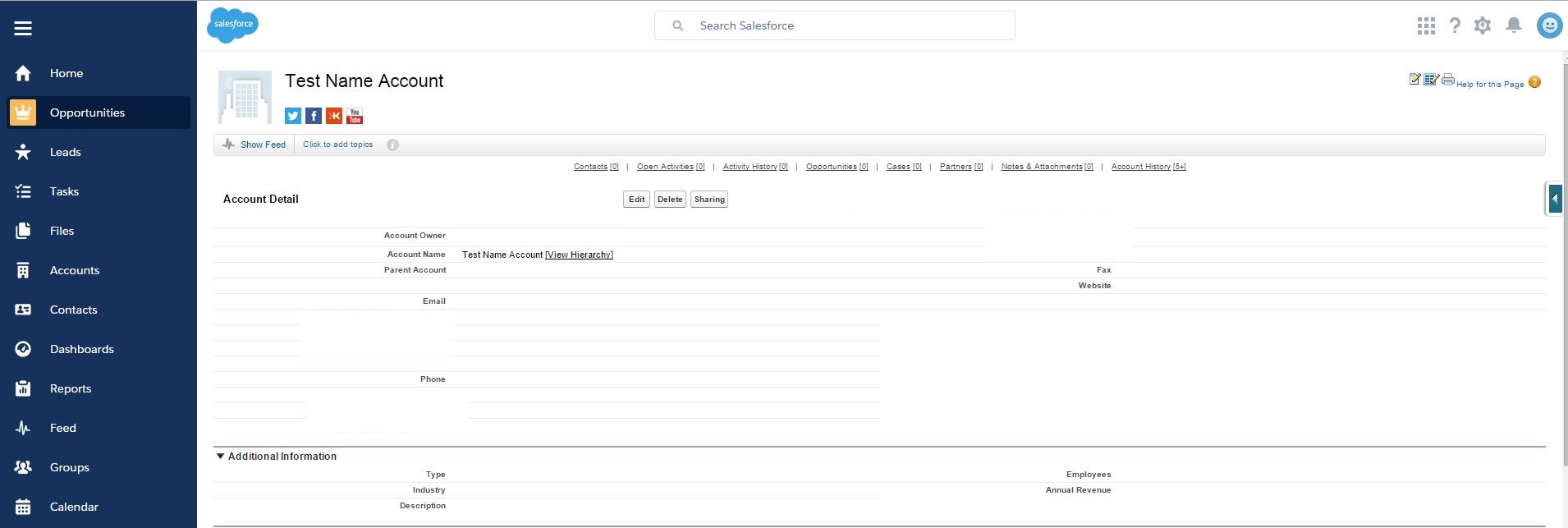Click the Twitter social icon
The image size is (1568, 528).
(293, 116)
